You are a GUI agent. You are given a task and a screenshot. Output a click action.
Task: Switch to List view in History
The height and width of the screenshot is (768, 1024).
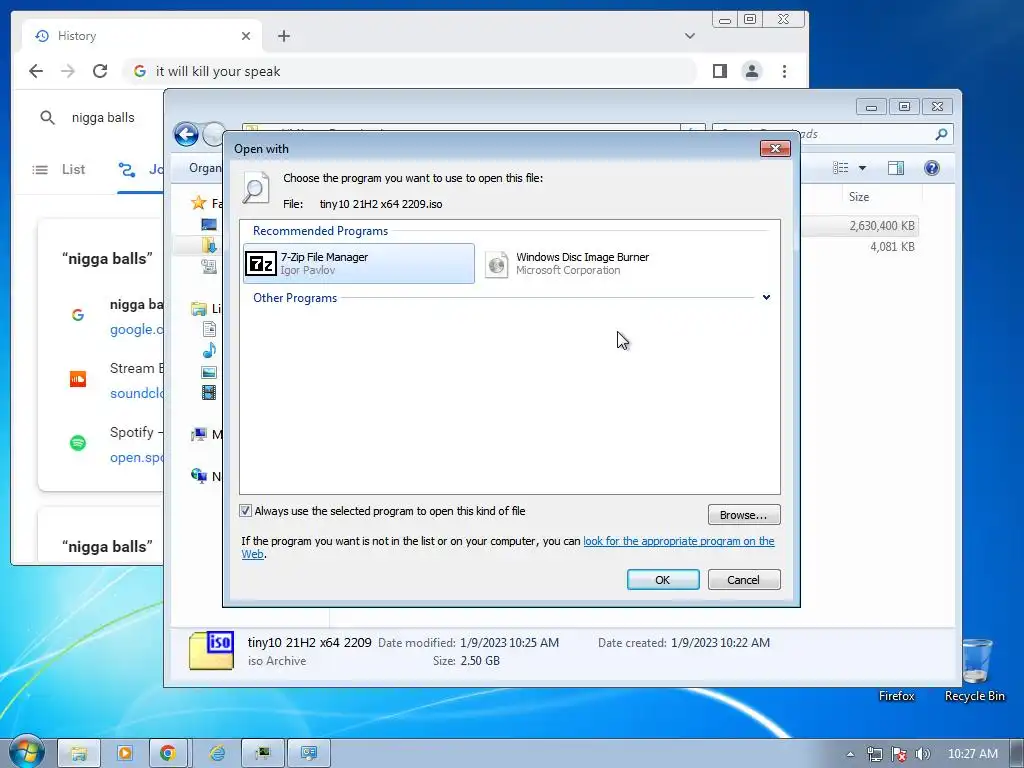click(x=59, y=169)
